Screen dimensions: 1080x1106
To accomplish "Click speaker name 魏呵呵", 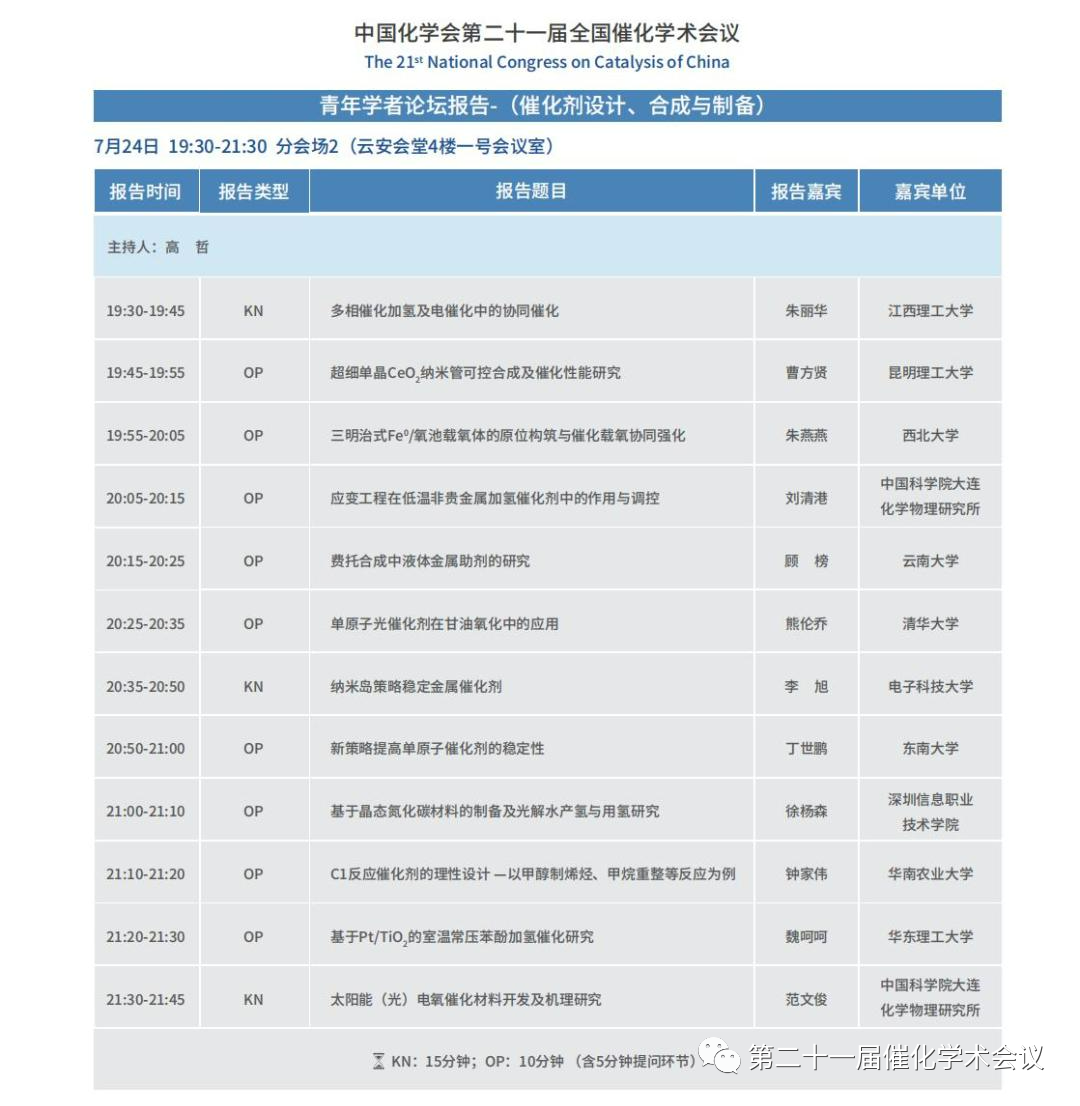I will coord(806,937).
